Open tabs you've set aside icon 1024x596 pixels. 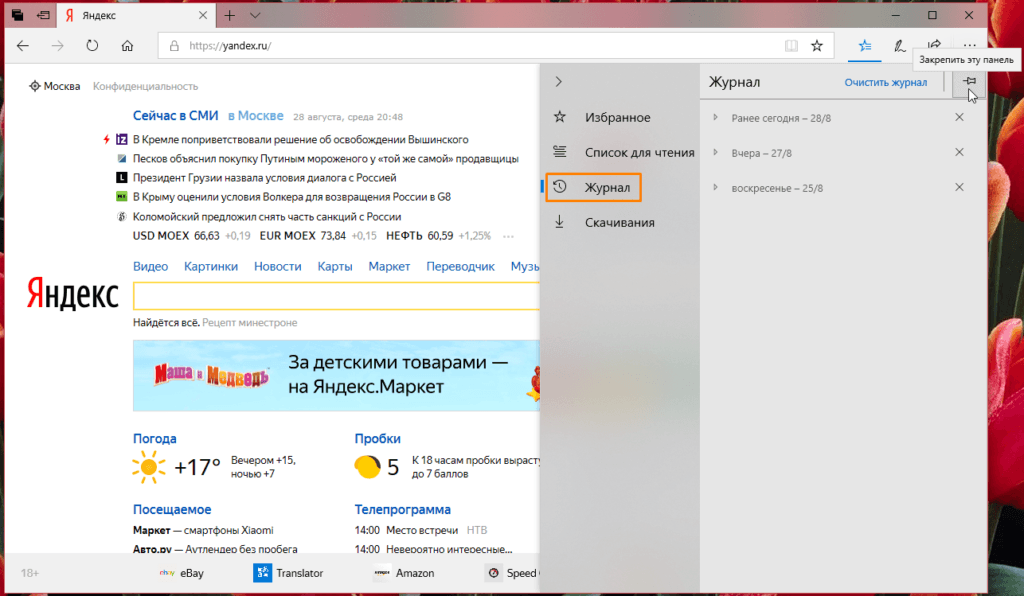click(18, 15)
